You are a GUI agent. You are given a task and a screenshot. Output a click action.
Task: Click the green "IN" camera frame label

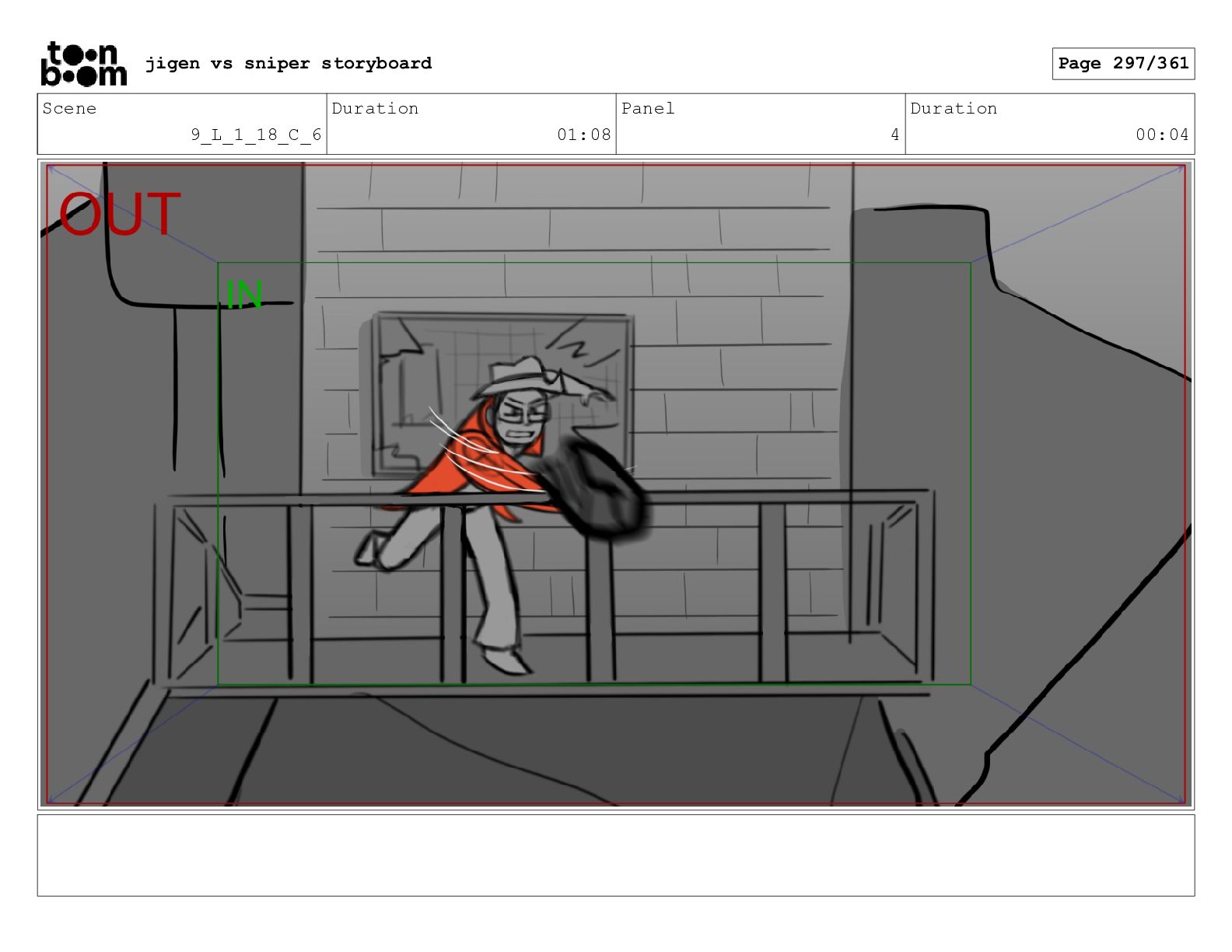(x=244, y=296)
